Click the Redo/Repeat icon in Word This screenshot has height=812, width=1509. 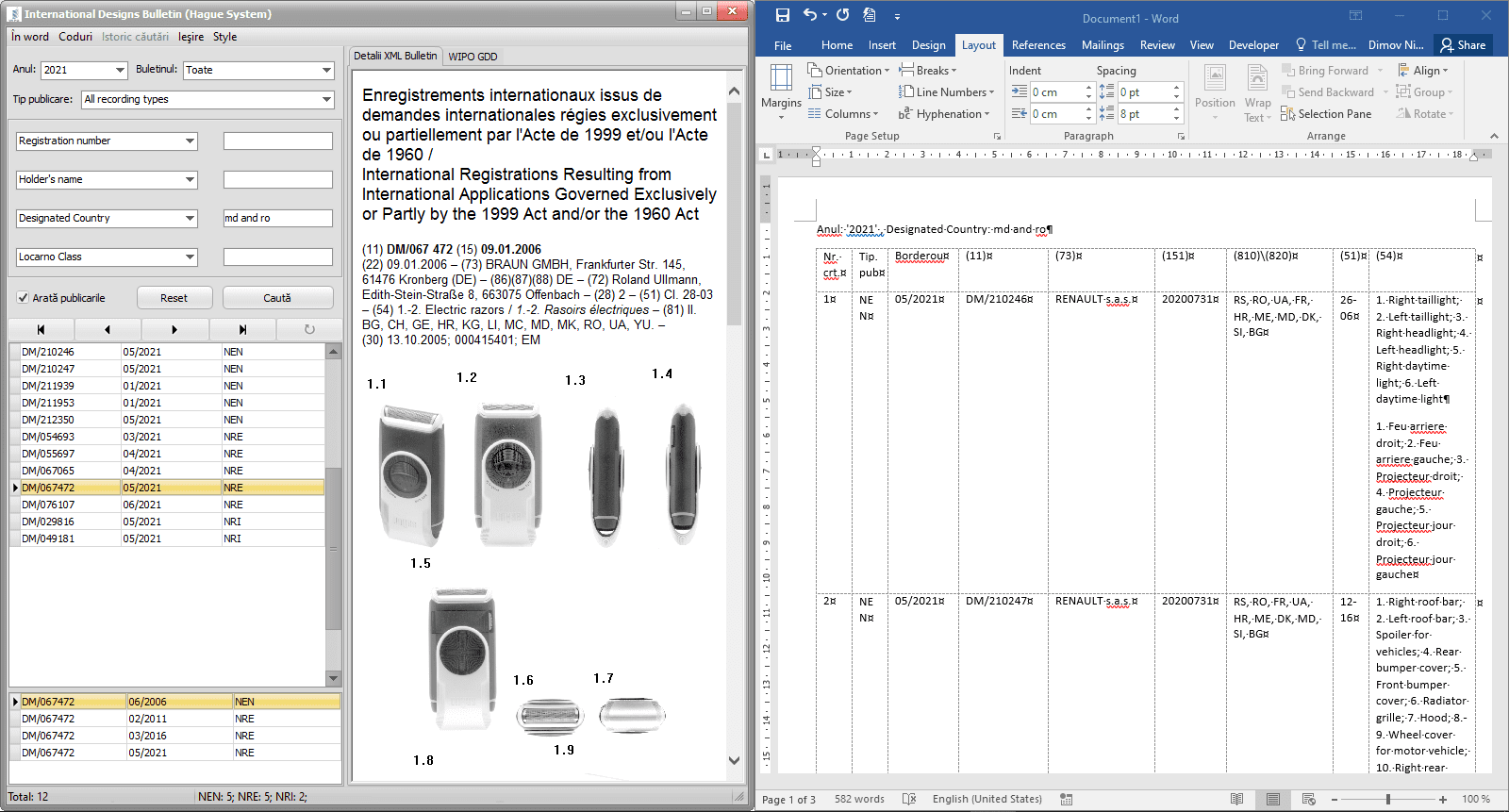point(842,15)
